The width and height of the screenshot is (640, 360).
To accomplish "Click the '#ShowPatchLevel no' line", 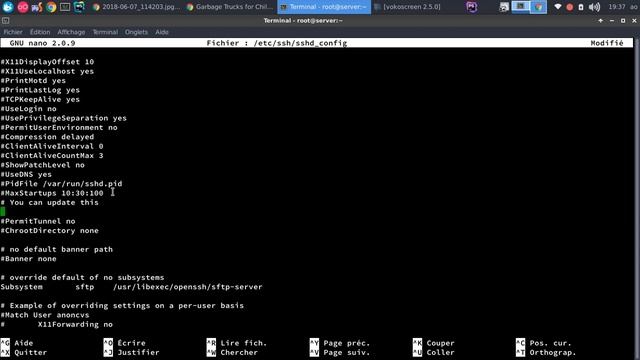I will [x=42, y=165].
